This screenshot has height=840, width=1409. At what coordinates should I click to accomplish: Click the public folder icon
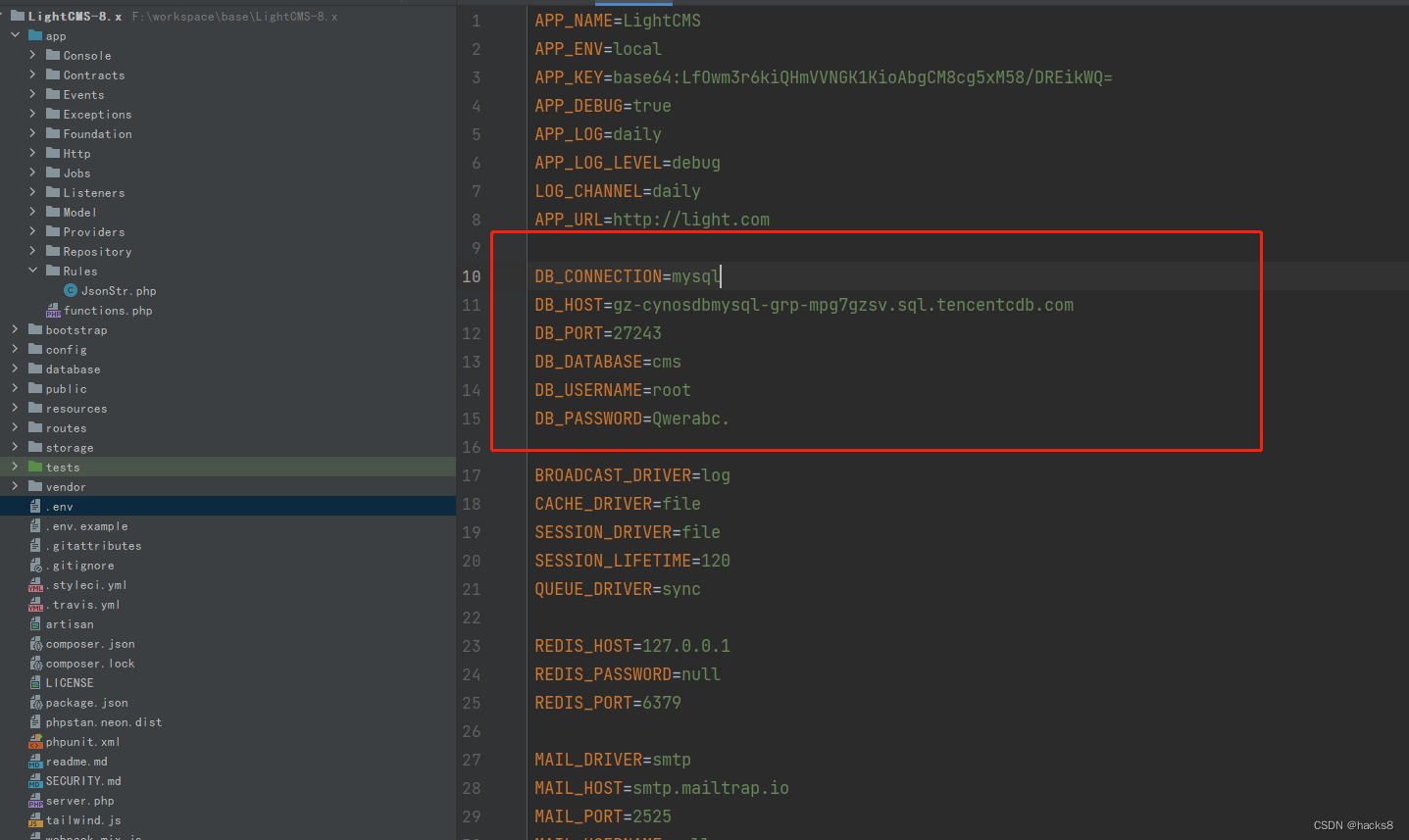click(x=35, y=388)
